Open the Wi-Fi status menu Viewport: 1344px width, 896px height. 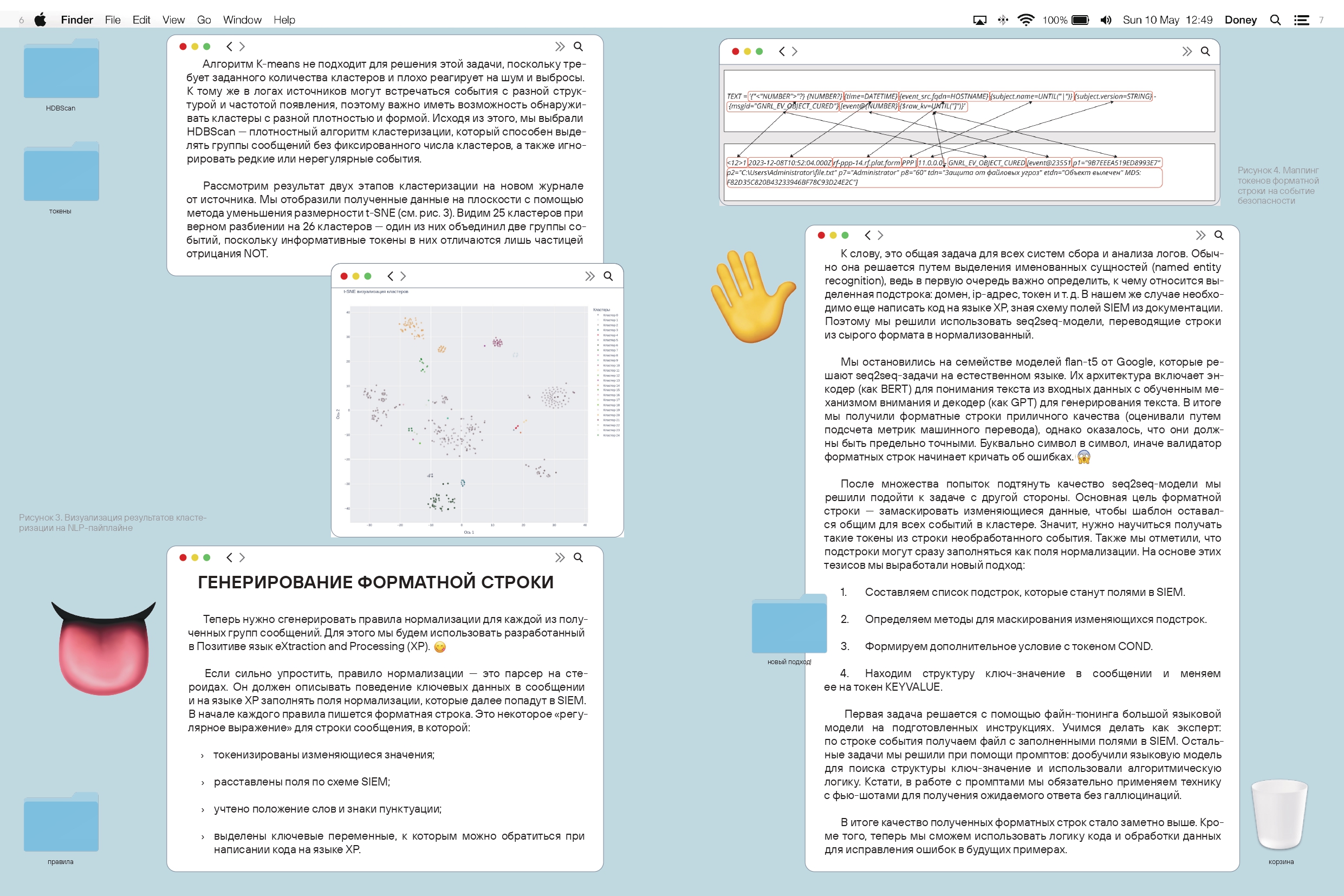click(1025, 20)
